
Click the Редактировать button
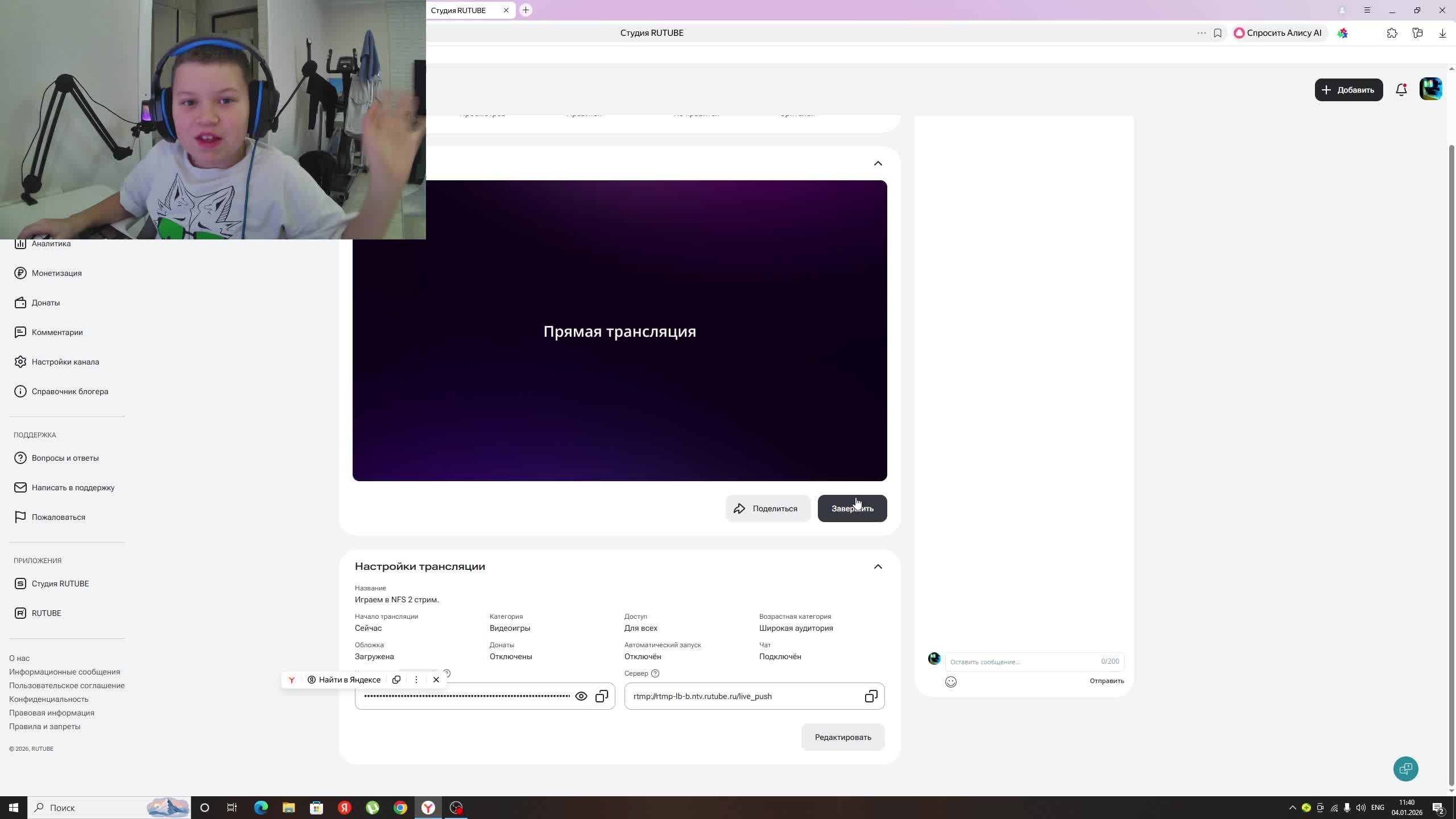click(x=842, y=737)
